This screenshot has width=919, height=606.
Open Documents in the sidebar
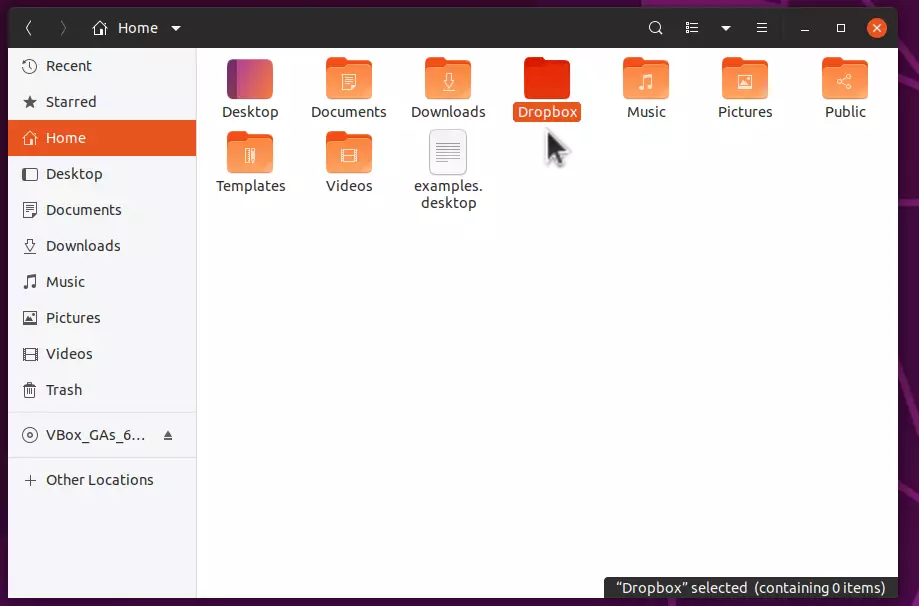pyautogui.click(x=102, y=210)
